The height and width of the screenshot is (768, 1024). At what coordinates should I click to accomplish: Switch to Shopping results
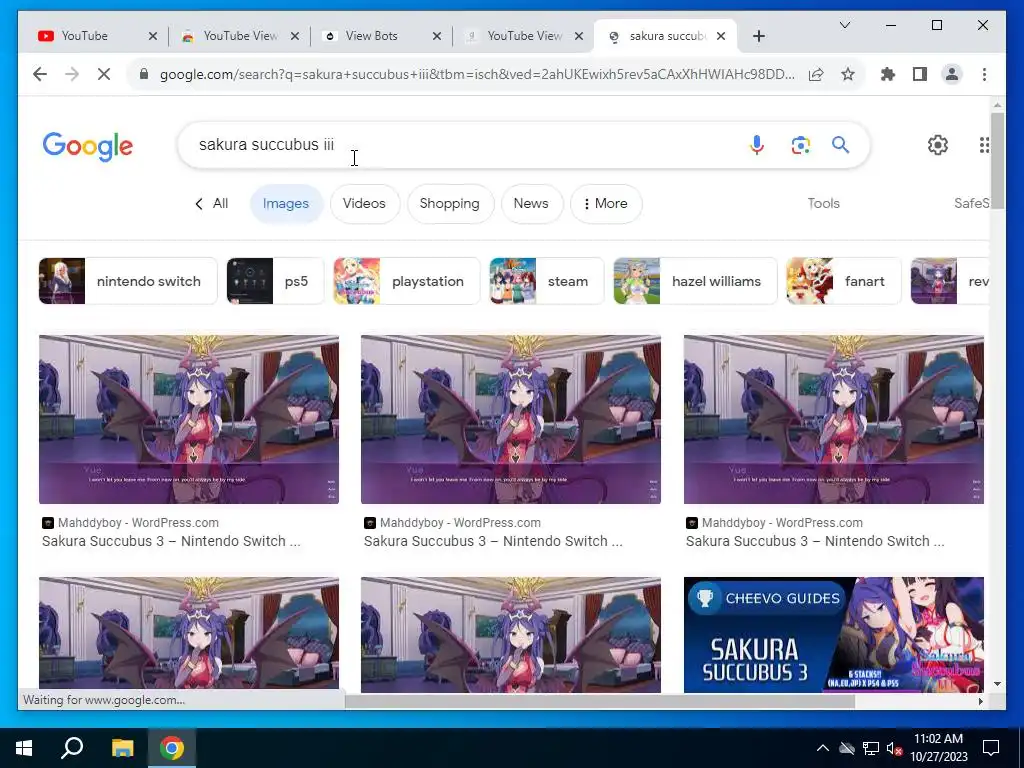(450, 204)
